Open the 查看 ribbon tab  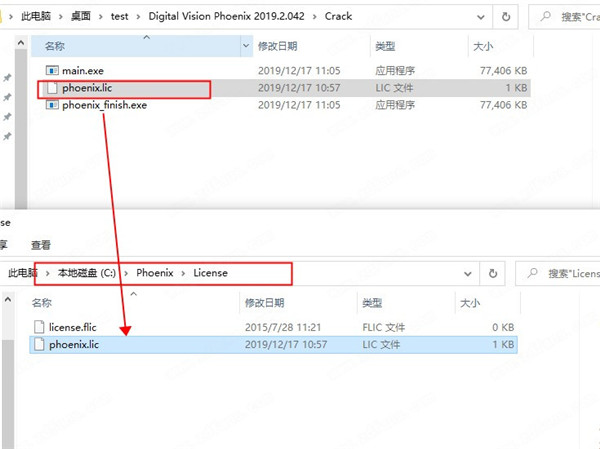tap(41, 245)
